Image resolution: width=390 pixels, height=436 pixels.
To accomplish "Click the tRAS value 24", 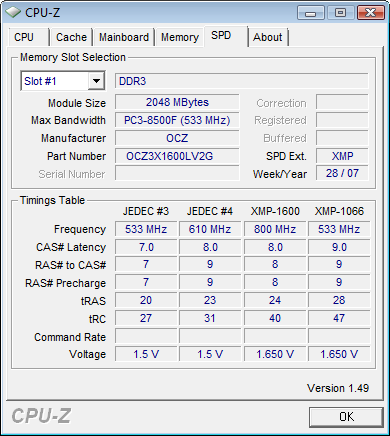I will point(275,300).
